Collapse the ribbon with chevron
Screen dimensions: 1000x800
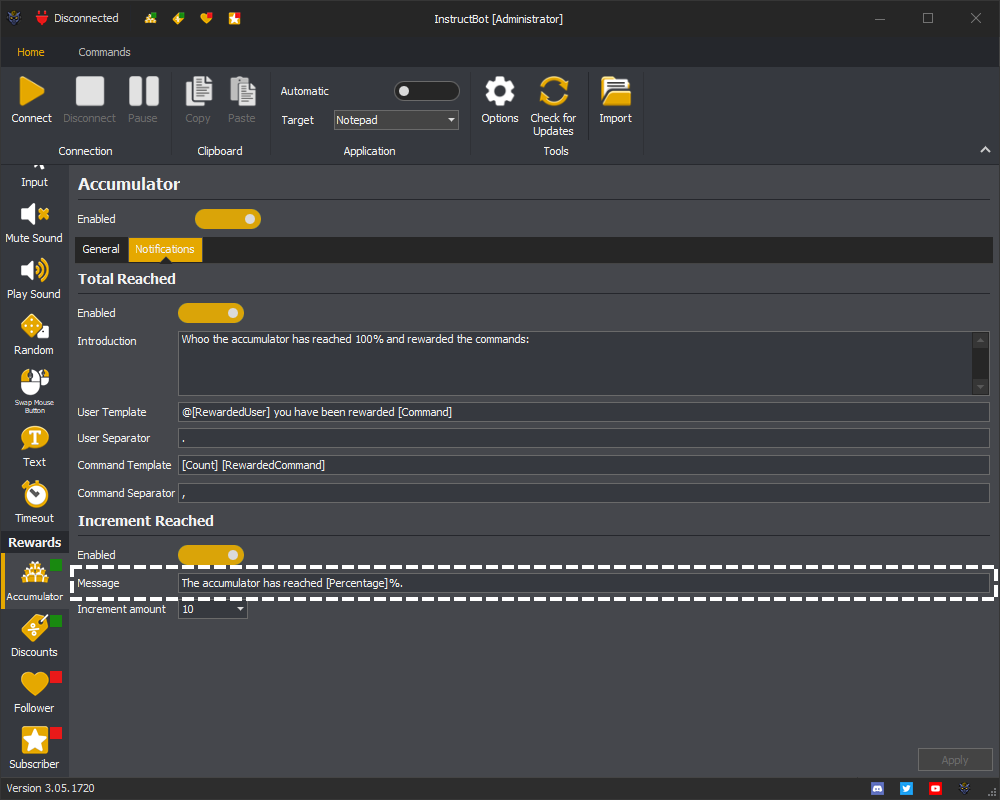985,150
